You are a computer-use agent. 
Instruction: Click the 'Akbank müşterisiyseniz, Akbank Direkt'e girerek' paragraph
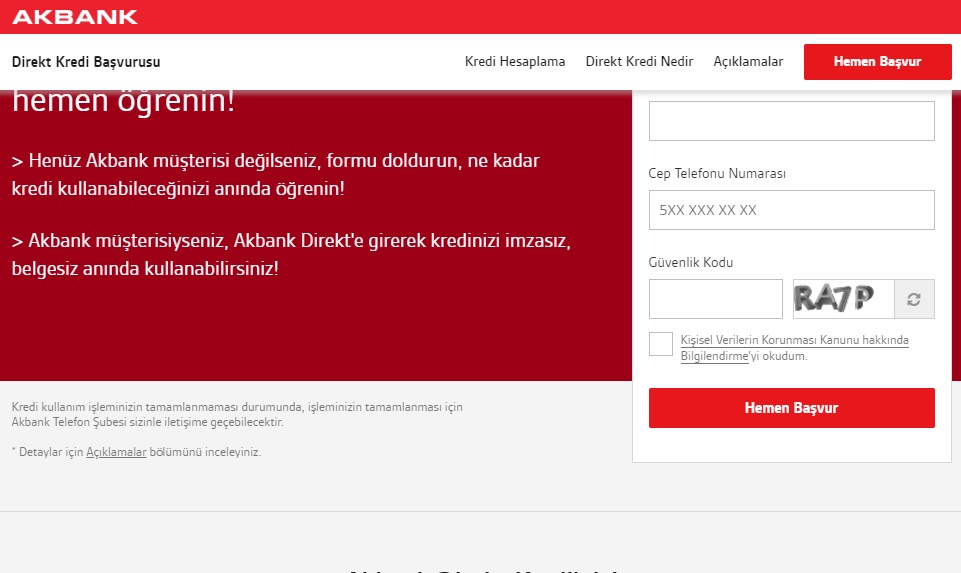(x=291, y=254)
